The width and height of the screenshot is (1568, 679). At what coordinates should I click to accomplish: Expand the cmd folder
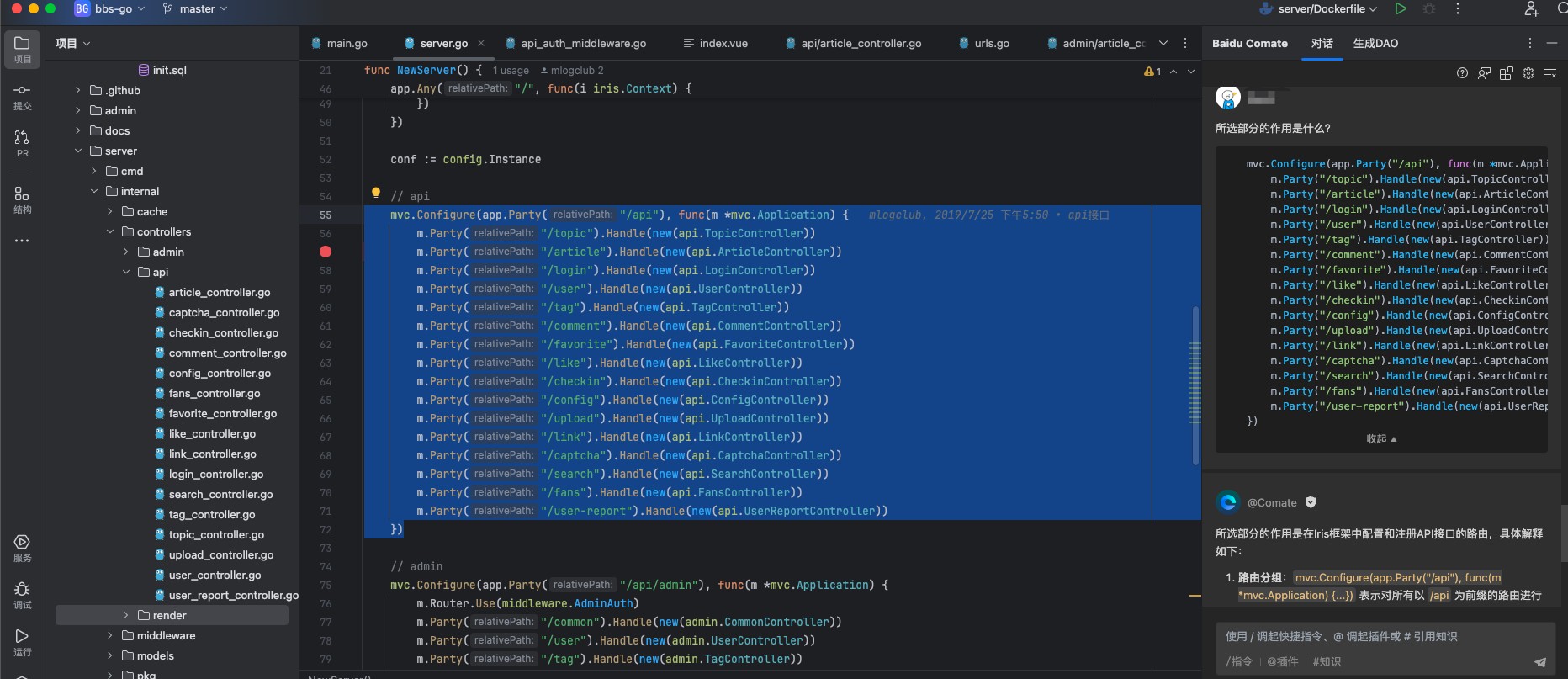click(x=94, y=171)
